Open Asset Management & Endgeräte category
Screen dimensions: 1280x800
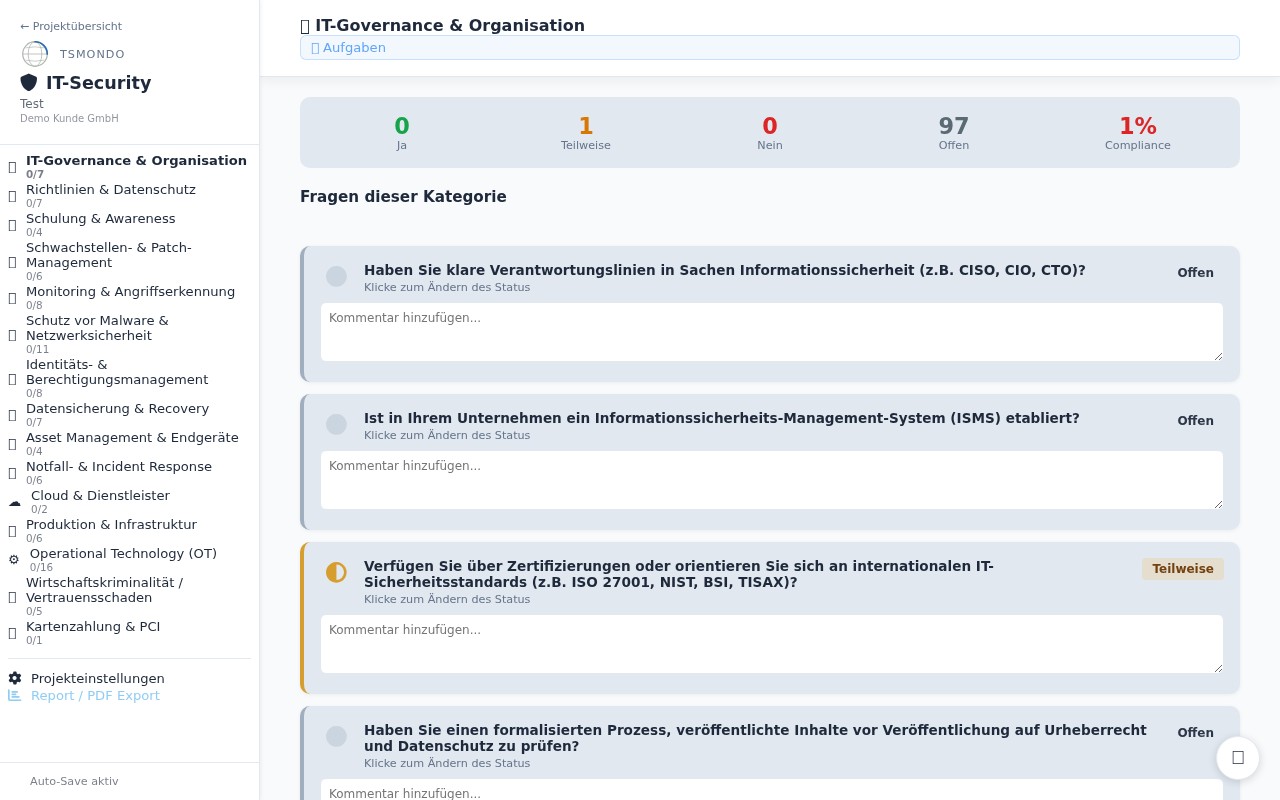[x=130, y=444]
